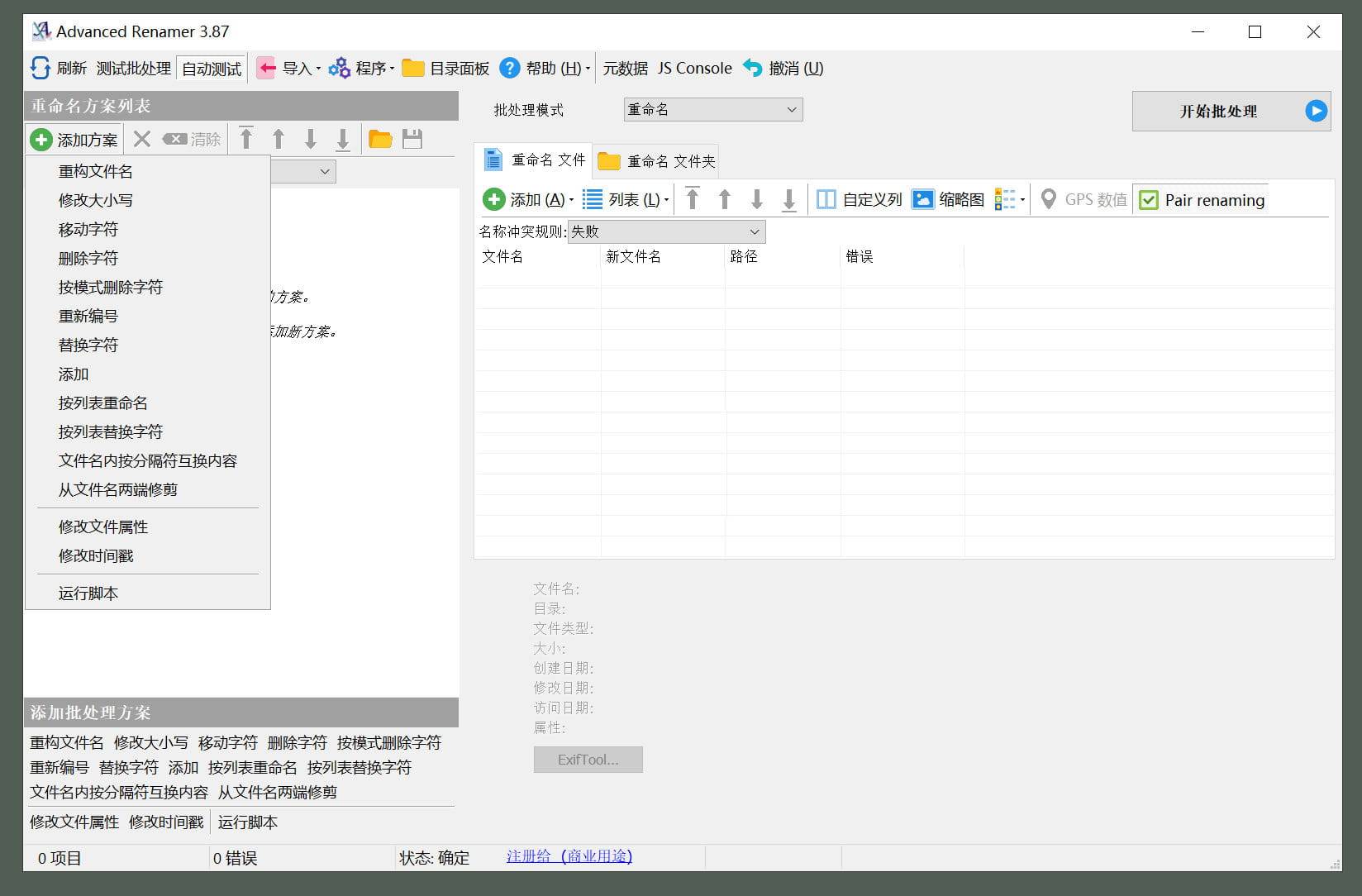This screenshot has height=896, width=1362.
Task: Toggle the 自动测试 auto test mode
Action: click(210, 68)
